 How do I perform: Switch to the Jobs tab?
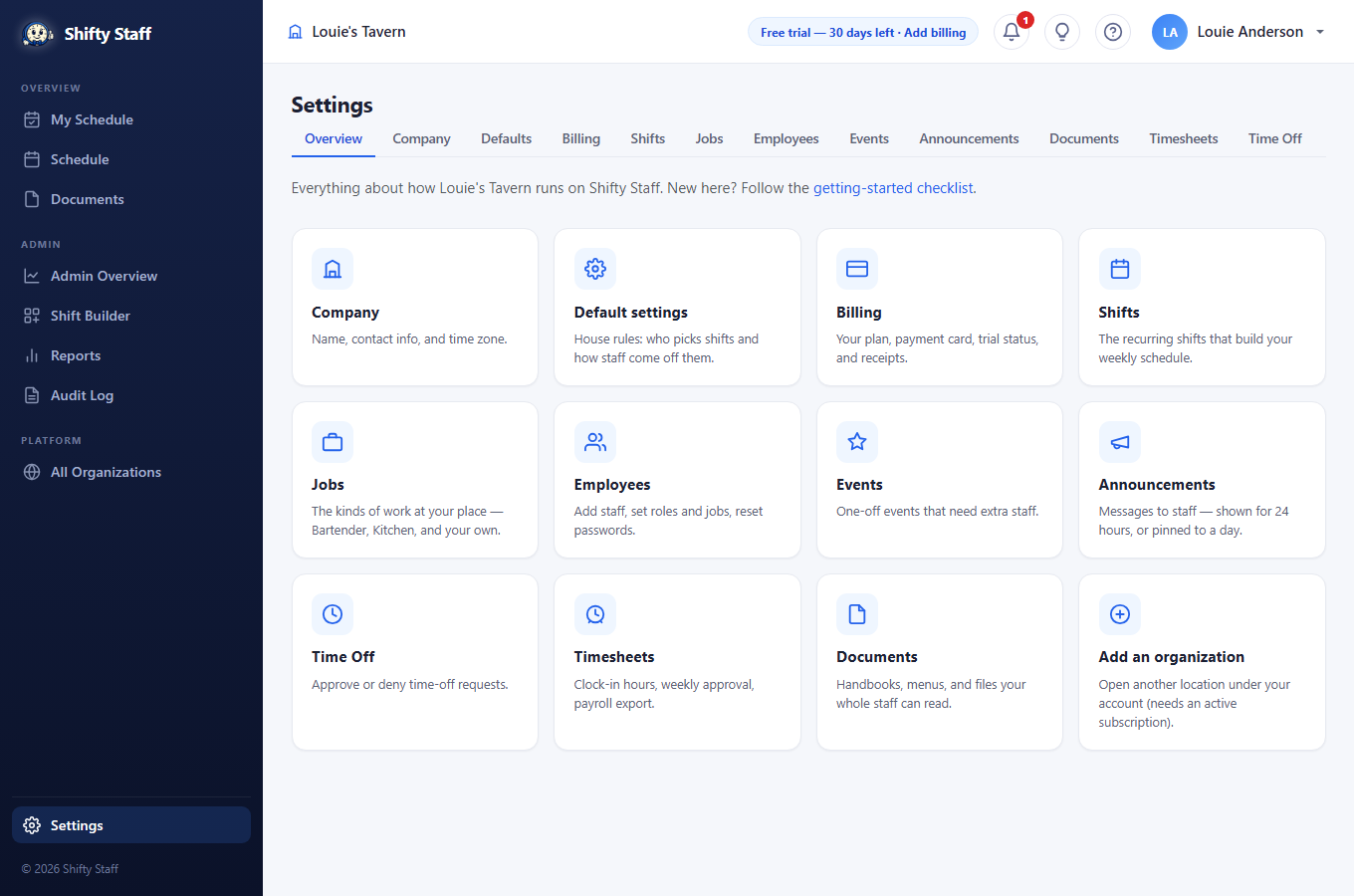click(710, 138)
